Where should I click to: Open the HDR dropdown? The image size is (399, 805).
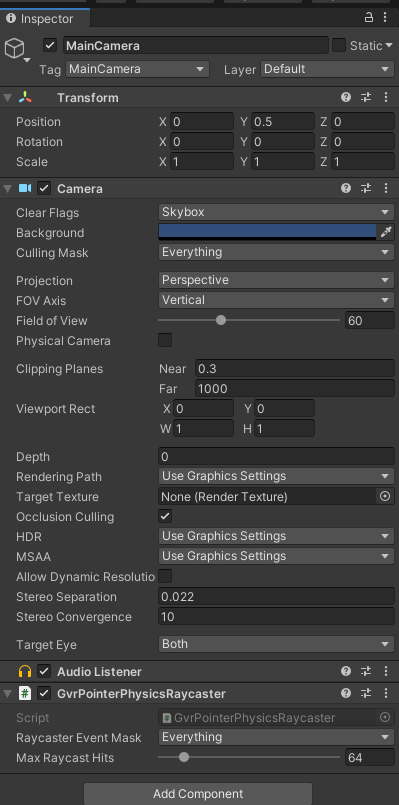coord(276,536)
